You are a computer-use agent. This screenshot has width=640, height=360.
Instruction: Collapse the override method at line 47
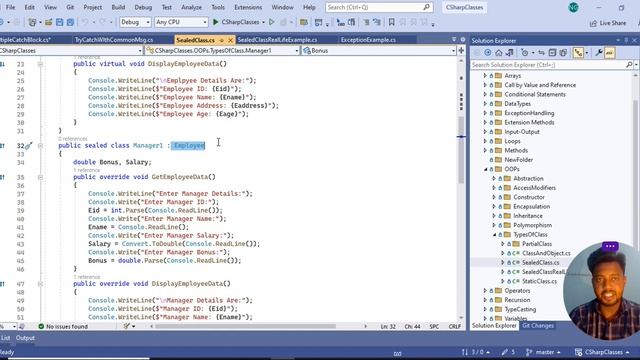(40, 284)
